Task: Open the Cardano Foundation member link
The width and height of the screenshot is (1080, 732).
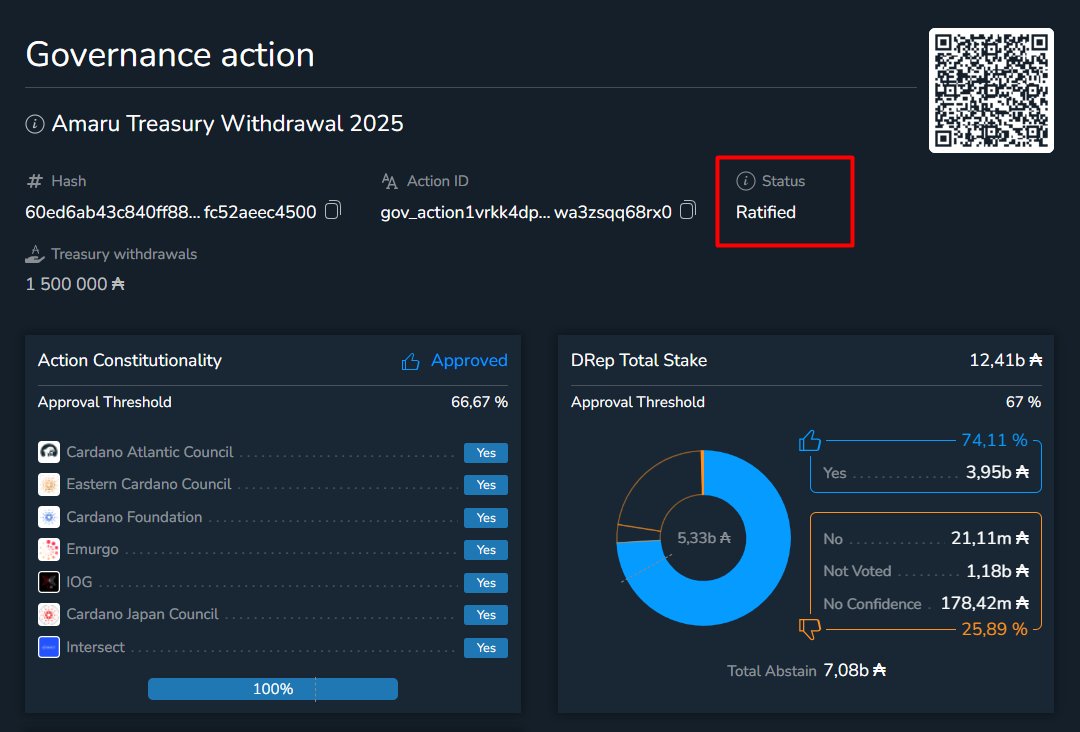Action: click(134, 516)
